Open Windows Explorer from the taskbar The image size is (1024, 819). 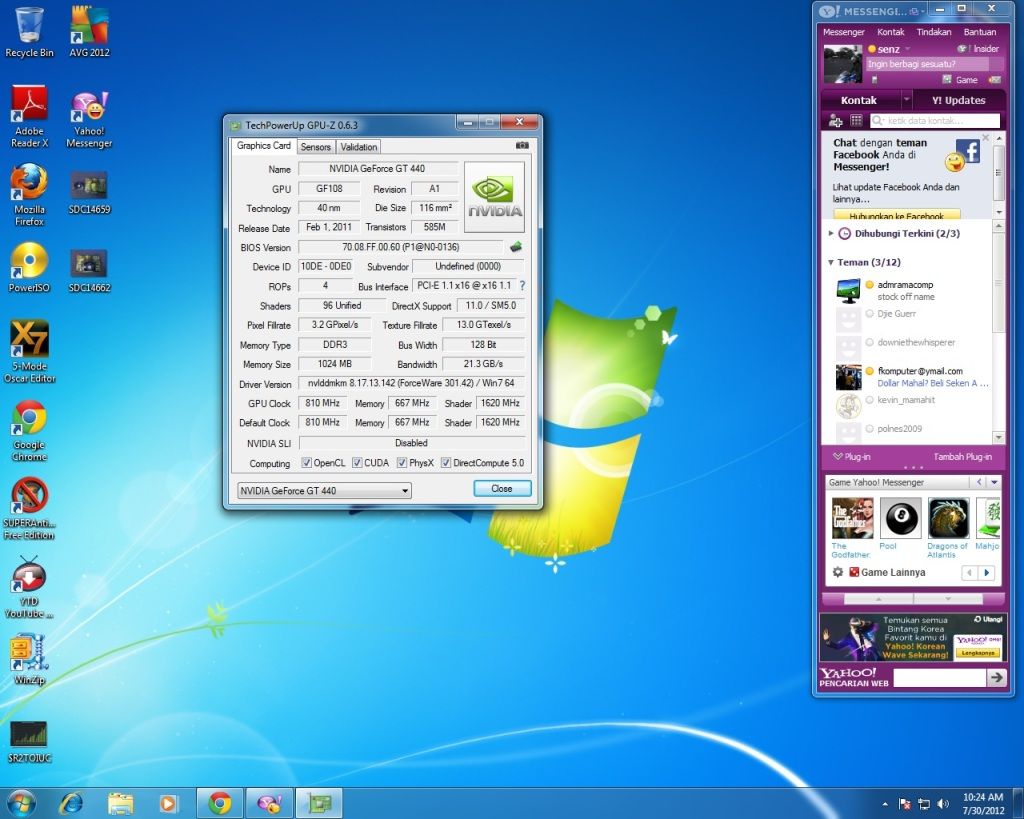coord(121,803)
